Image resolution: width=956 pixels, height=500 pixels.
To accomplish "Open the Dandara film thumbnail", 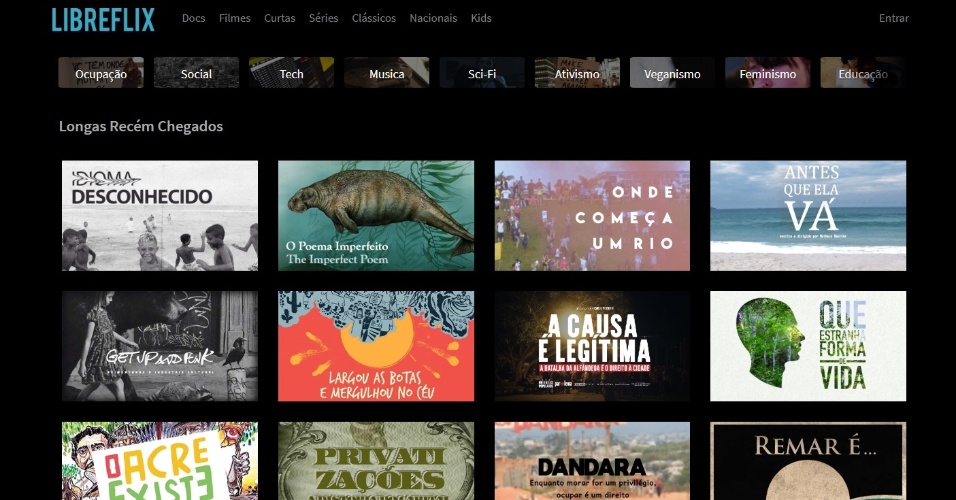I will click(x=592, y=461).
